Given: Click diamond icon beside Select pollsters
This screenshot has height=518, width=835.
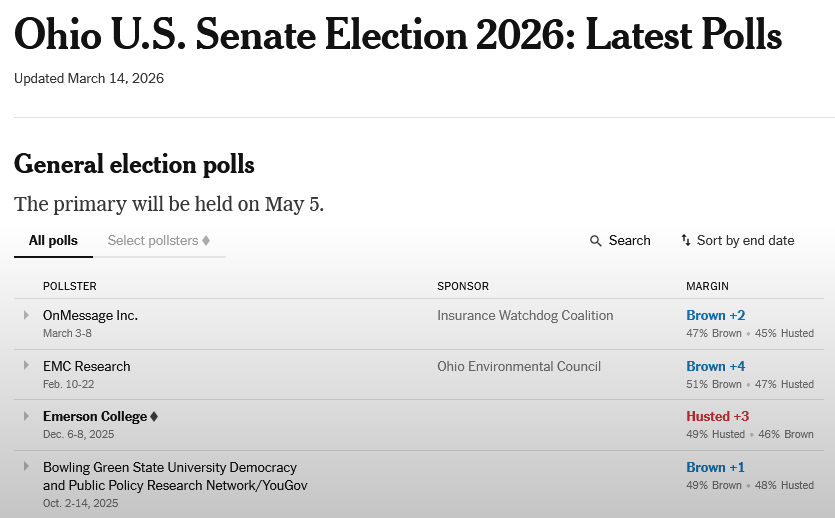Looking at the screenshot, I should (x=206, y=240).
